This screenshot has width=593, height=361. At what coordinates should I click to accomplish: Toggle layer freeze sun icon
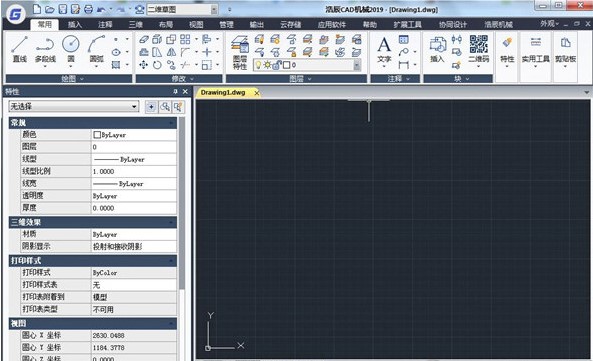[x=267, y=65]
